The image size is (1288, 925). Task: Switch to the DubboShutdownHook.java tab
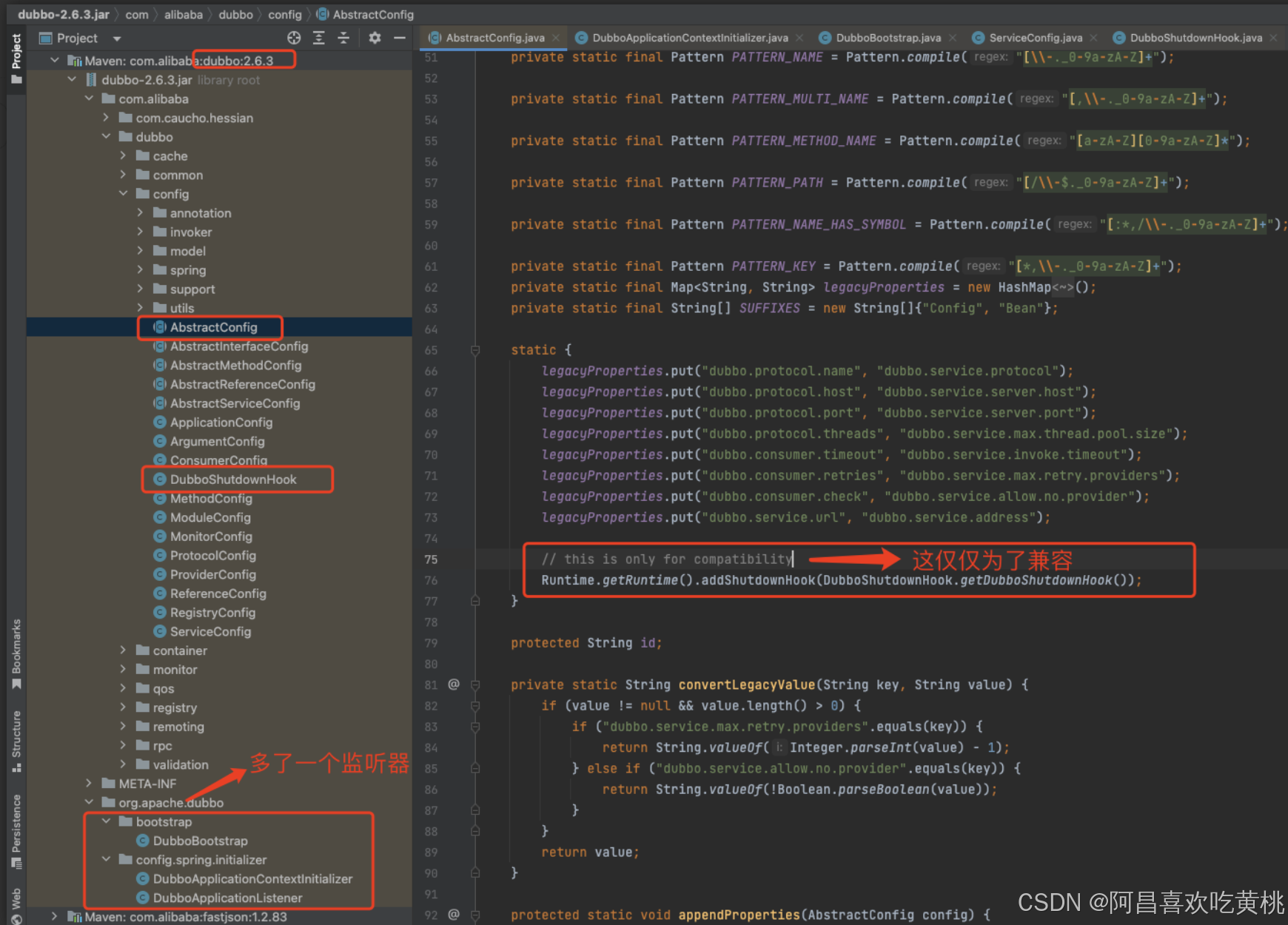pos(1196,38)
